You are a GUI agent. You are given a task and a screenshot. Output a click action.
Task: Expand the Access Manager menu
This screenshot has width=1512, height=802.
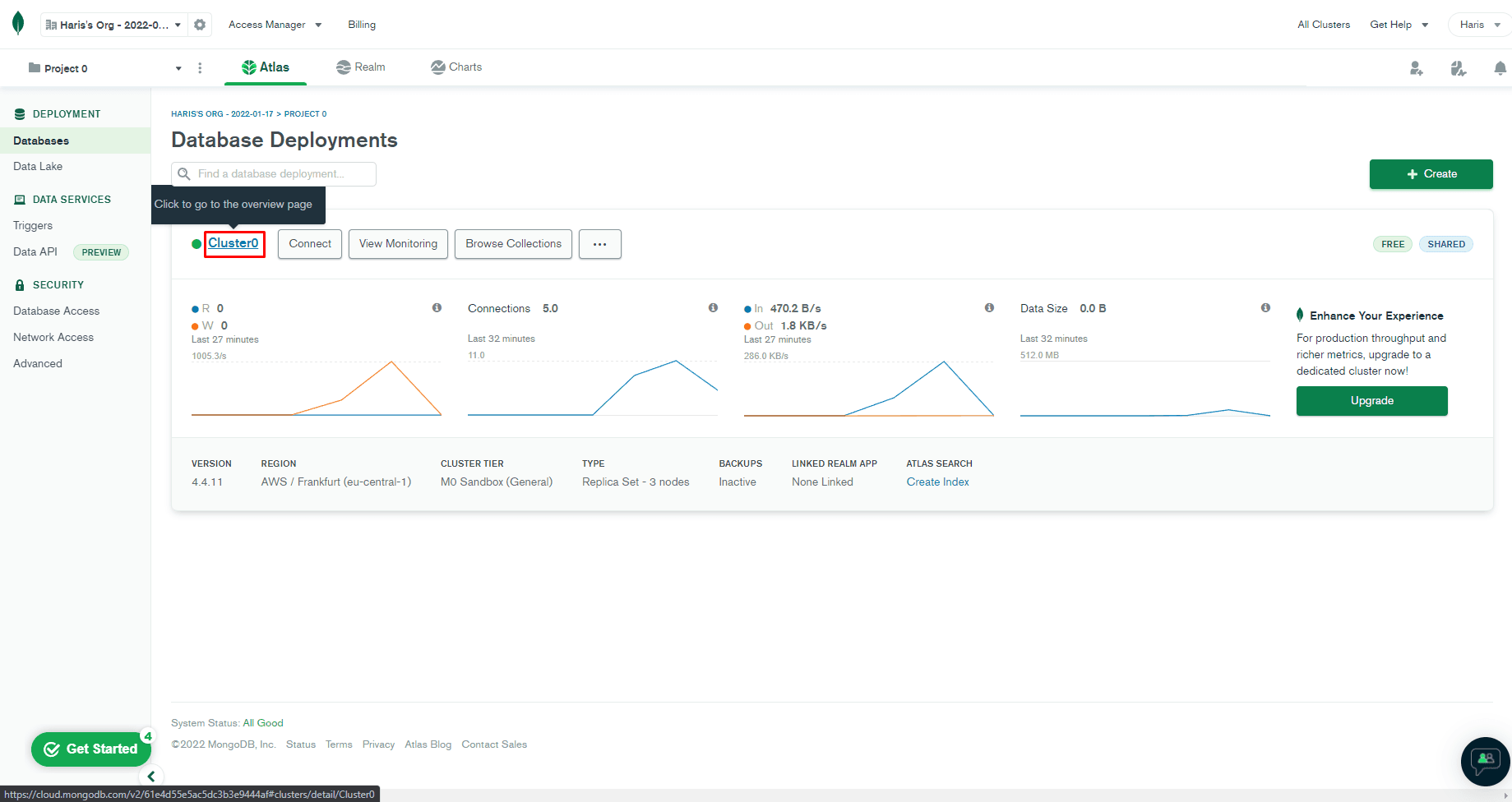coord(275,25)
